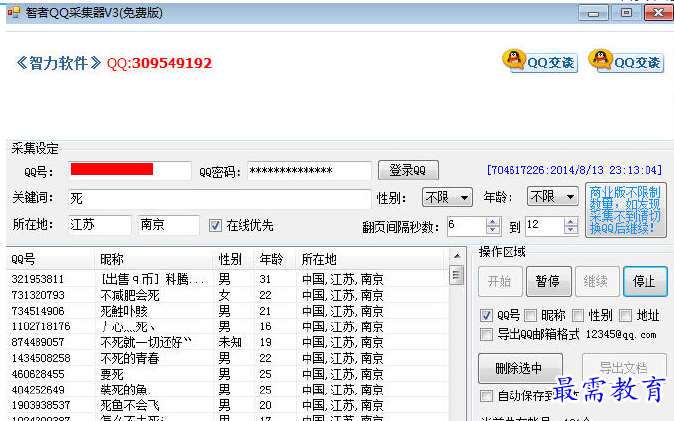Toggle the 自动保存 checkbox
The image size is (674, 421).
pos(486,396)
